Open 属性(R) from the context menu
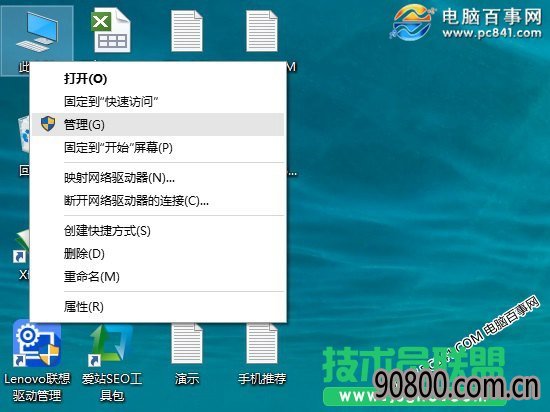The width and height of the screenshot is (550, 412). pos(158,307)
